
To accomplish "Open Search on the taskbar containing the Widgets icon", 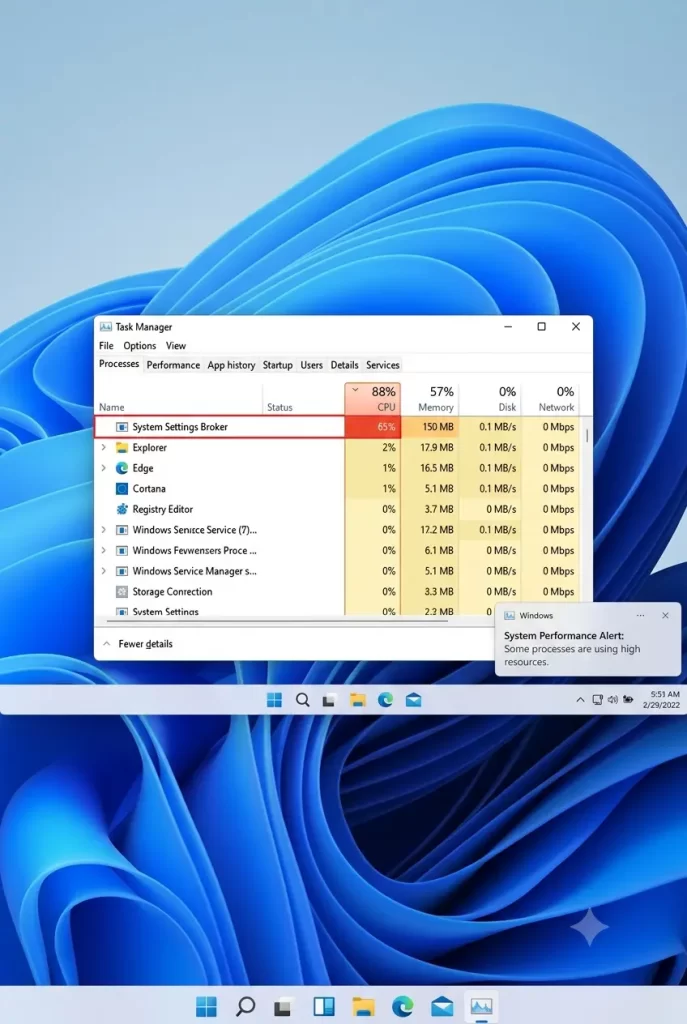I will 245,1006.
